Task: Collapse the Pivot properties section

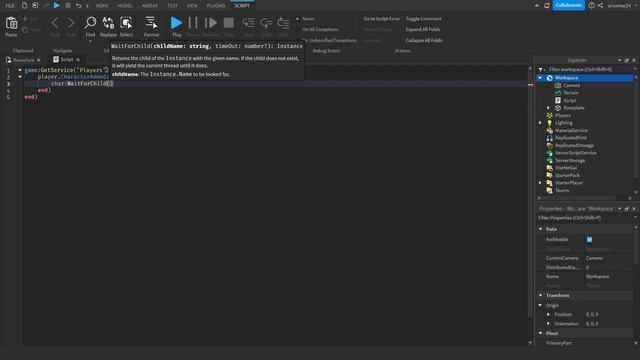Action: 541,333
